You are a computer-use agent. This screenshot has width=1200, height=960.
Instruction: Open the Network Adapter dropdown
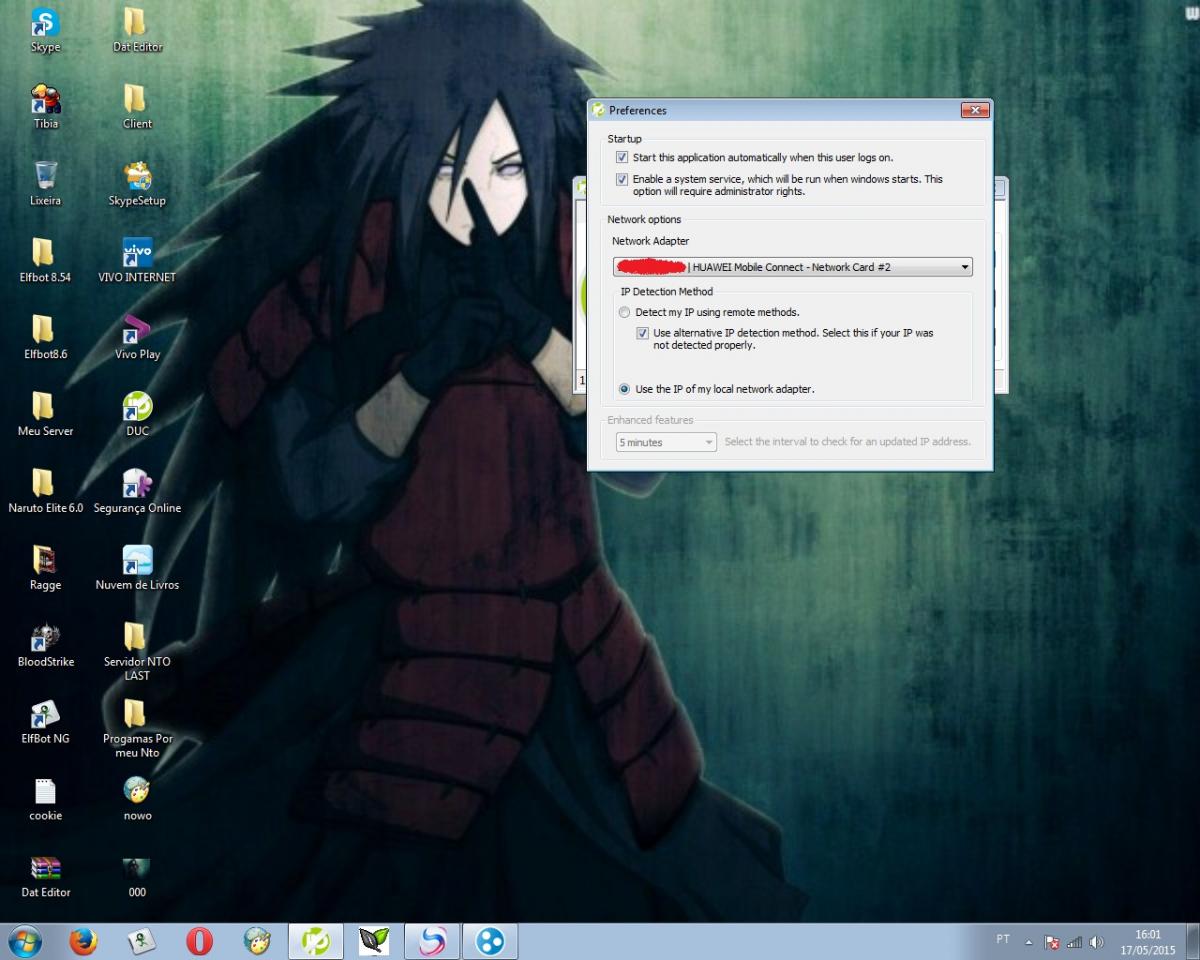(792, 267)
